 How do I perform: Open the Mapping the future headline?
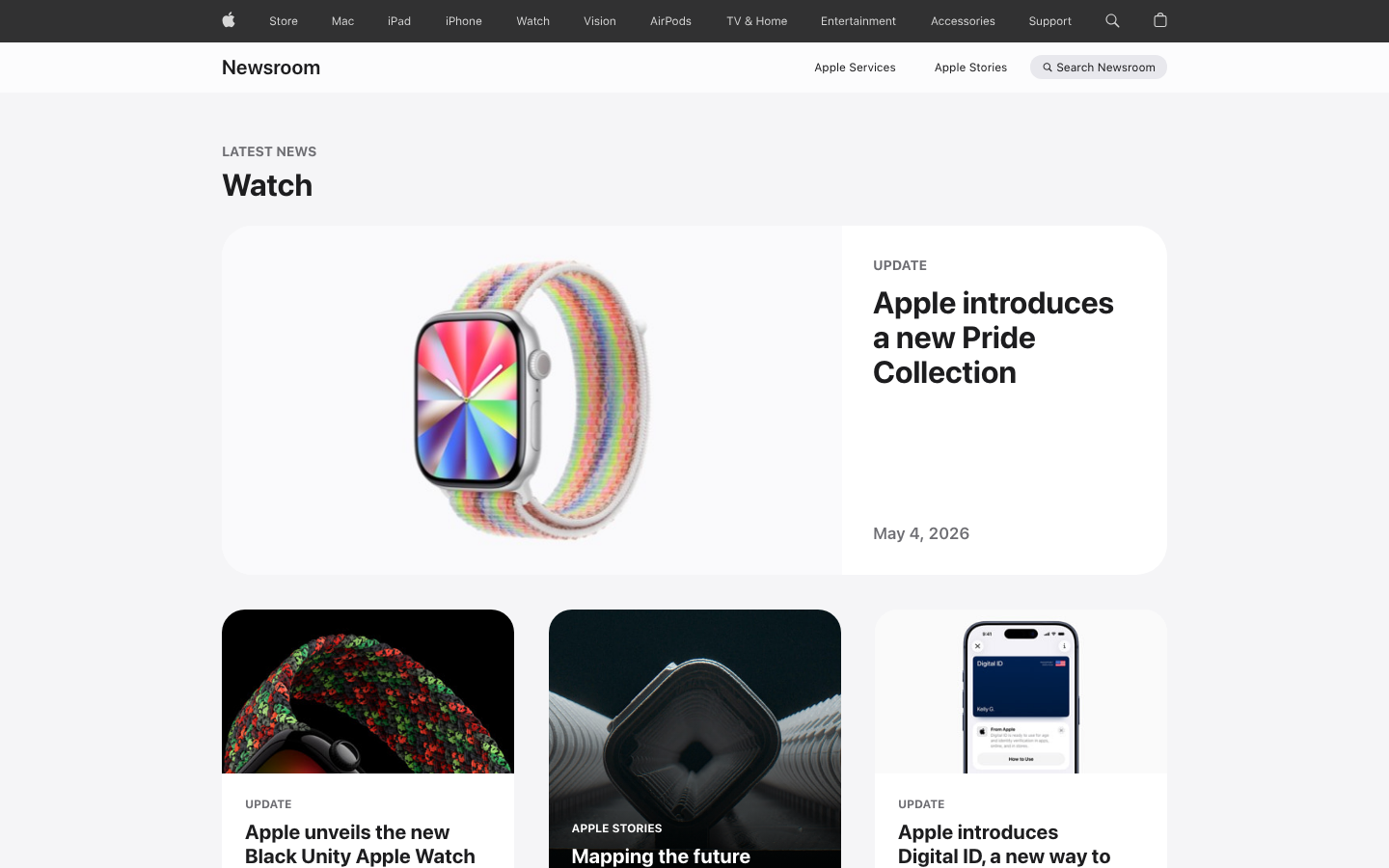click(x=661, y=855)
